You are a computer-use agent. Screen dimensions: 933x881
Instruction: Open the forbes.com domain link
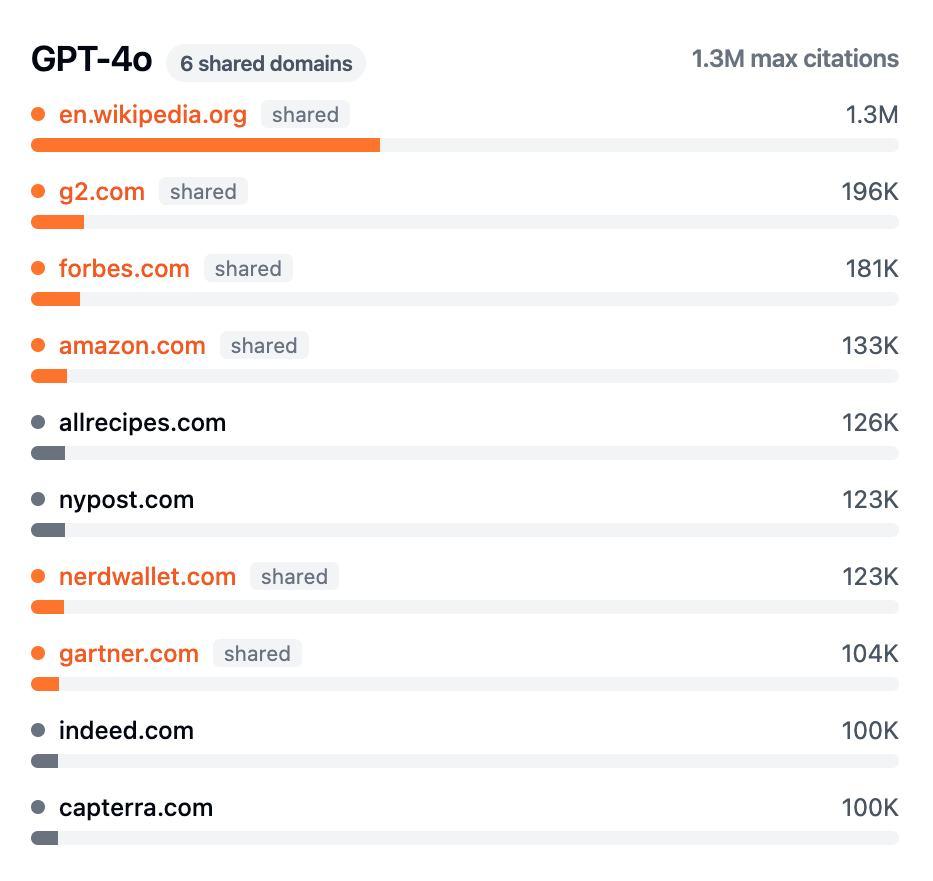[x=124, y=269]
